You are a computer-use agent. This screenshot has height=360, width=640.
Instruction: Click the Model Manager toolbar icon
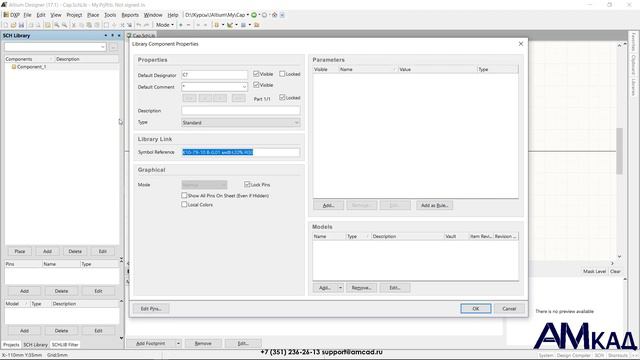[257, 25]
